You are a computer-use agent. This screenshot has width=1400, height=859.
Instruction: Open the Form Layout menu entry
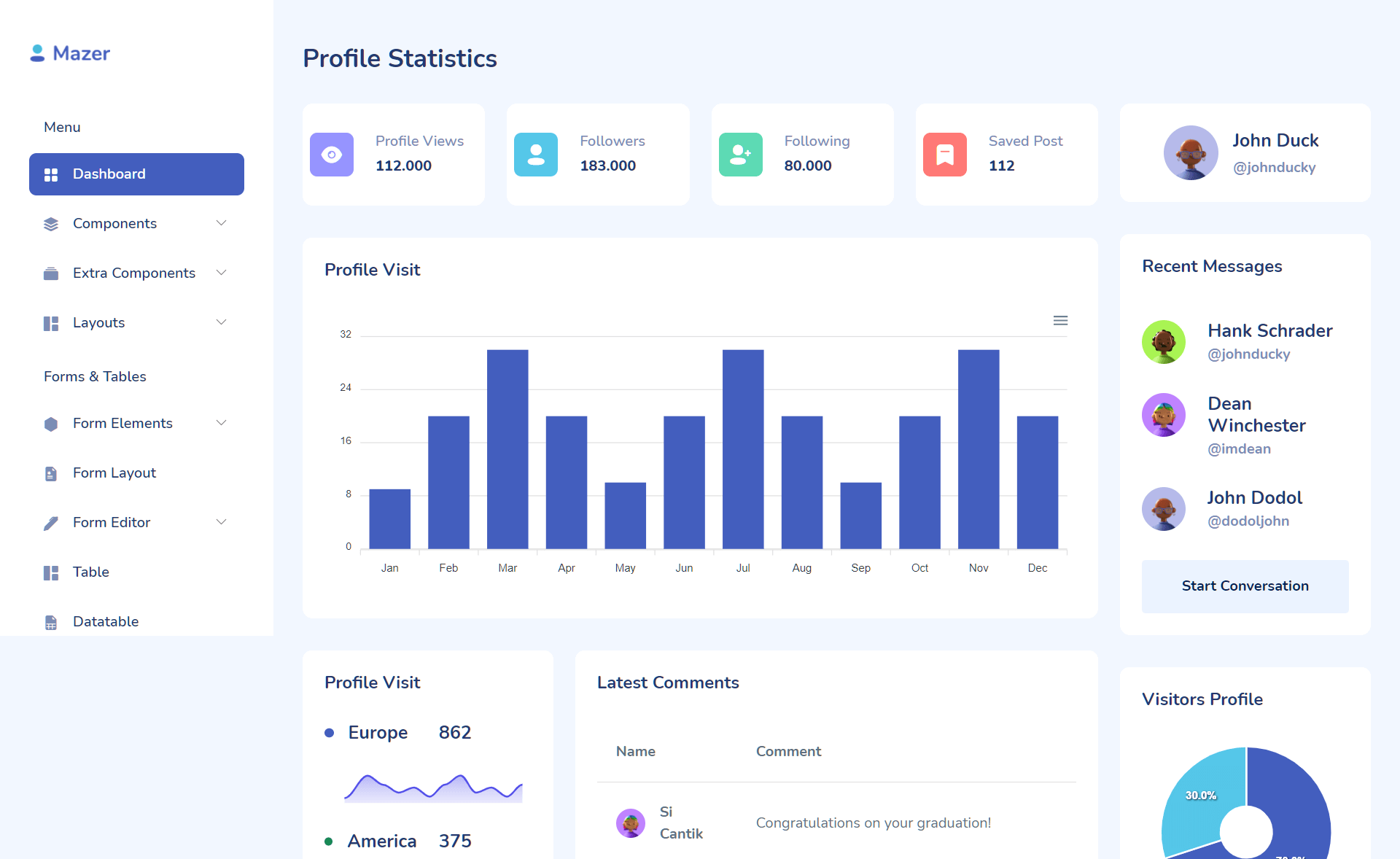(114, 472)
